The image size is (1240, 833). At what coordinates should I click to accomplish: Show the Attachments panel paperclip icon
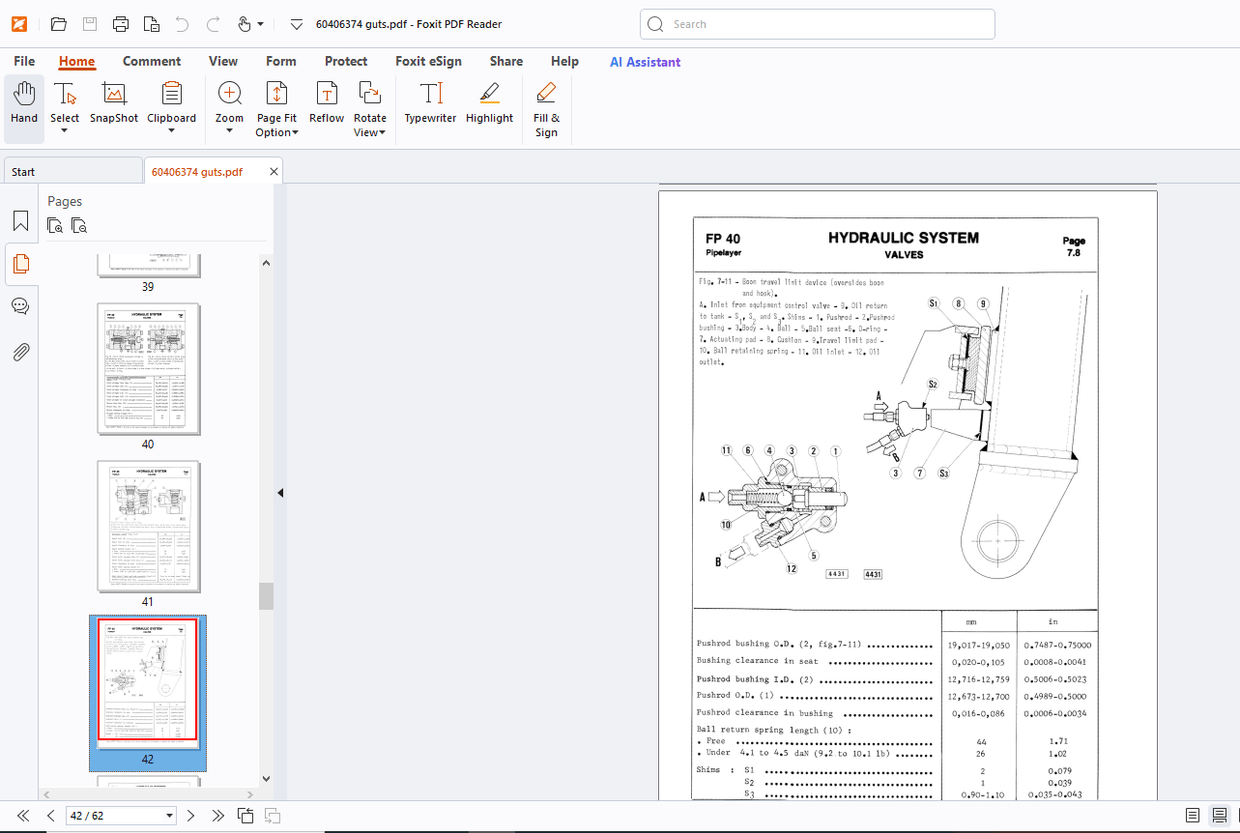pyautogui.click(x=20, y=352)
